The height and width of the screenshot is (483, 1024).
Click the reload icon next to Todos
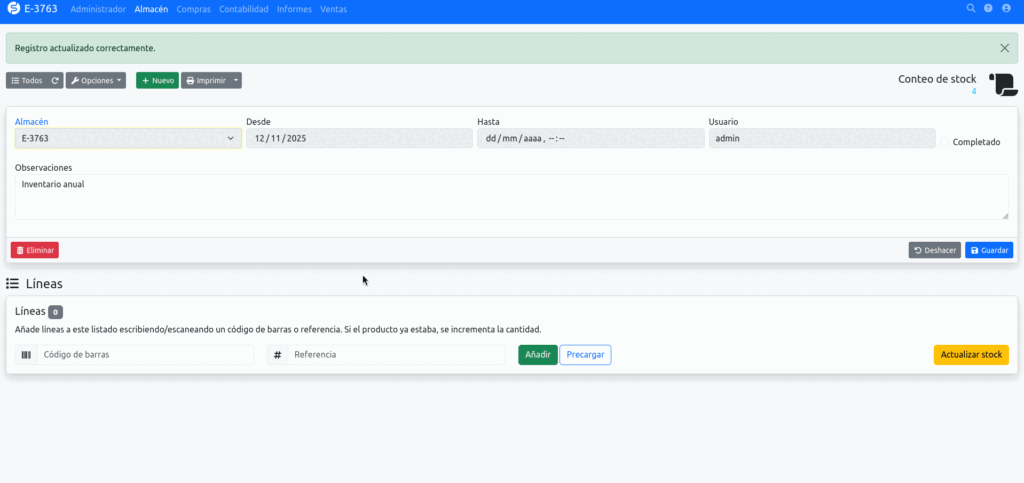[56, 80]
